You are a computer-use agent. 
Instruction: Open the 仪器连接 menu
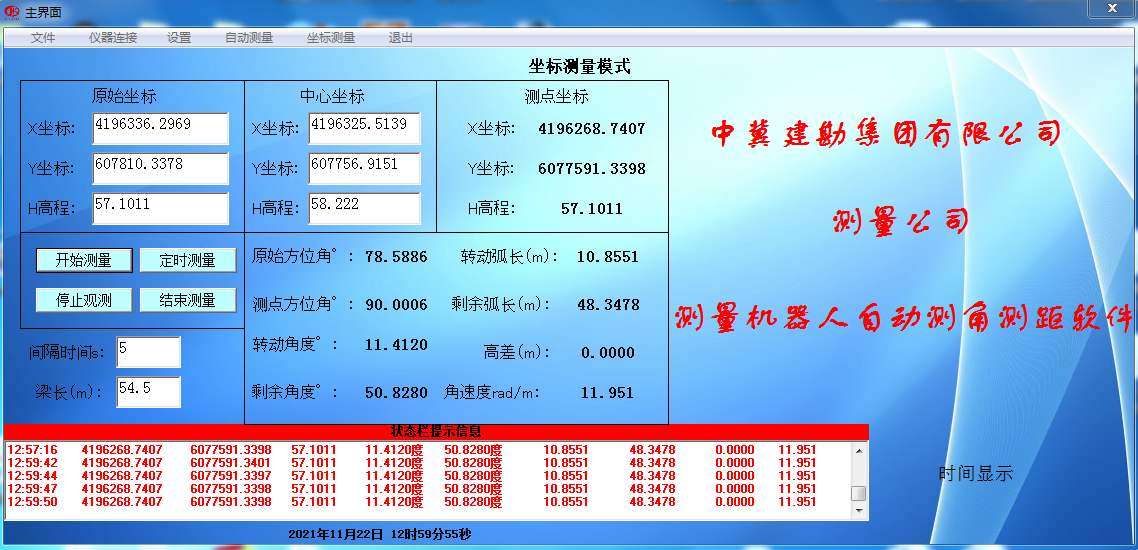[113, 38]
